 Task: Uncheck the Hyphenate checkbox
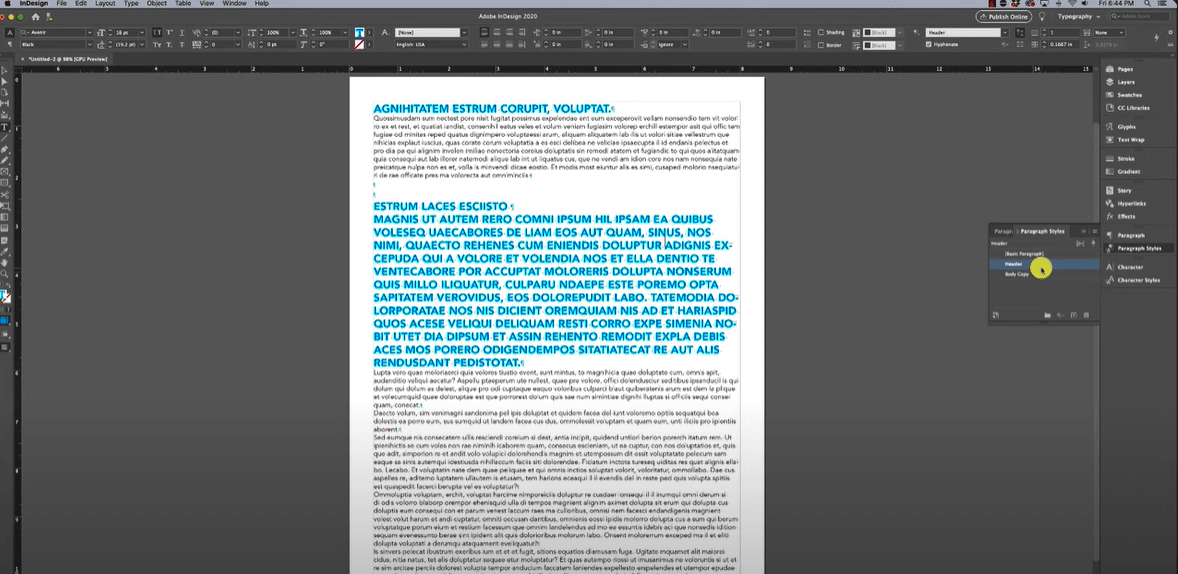[929, 44]
